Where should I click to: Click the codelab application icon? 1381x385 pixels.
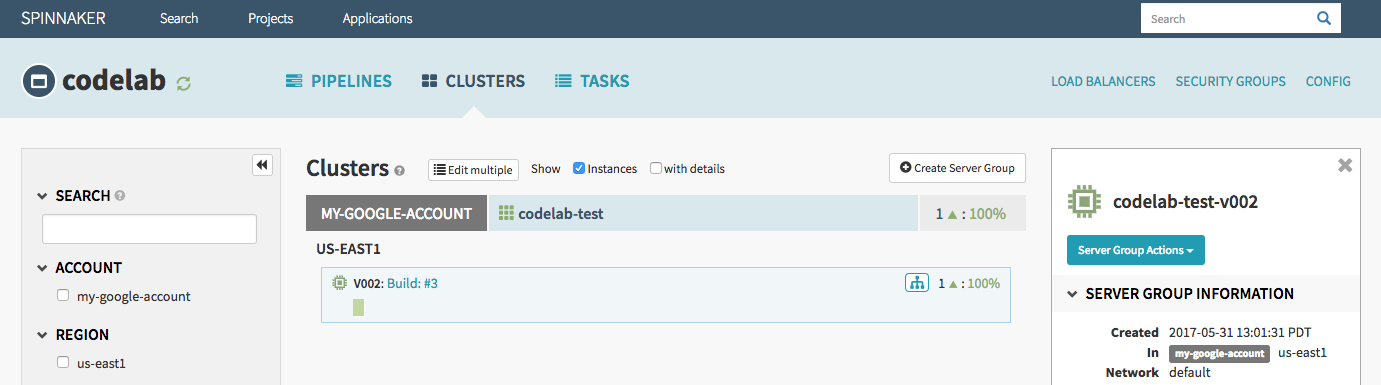coord(38,82)
